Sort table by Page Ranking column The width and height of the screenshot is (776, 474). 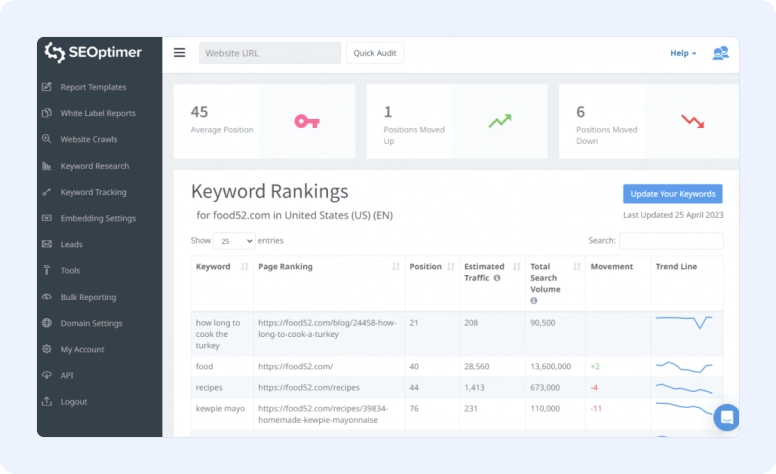tap(395, 267)
